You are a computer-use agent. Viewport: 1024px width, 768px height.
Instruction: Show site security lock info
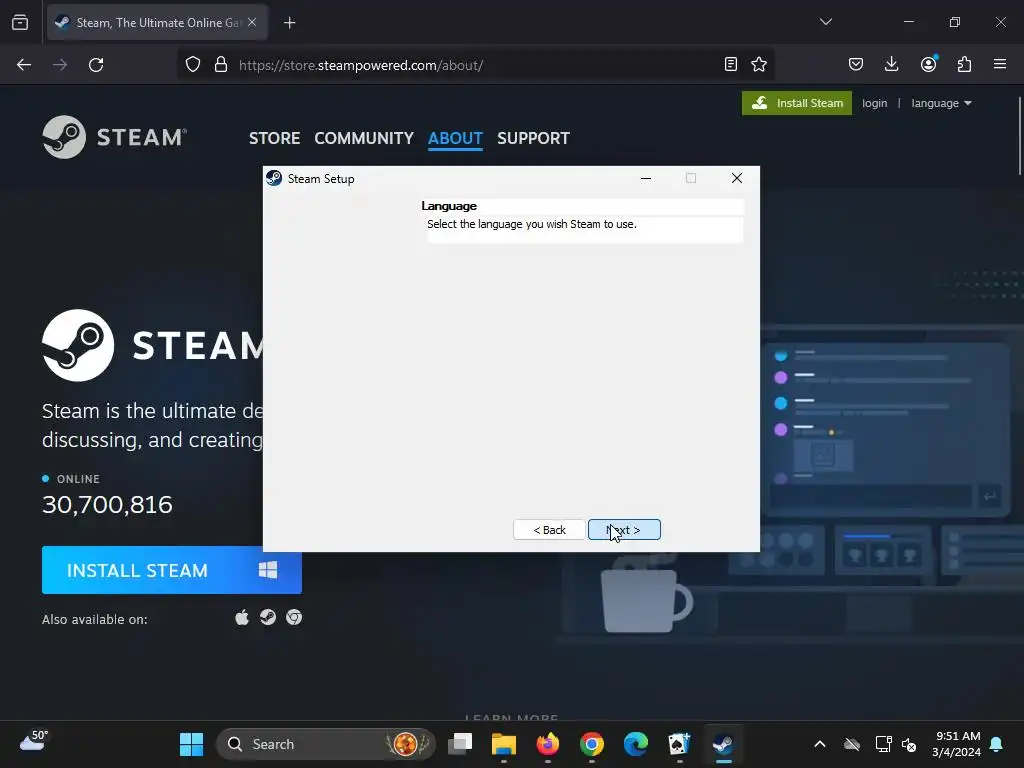[x=221, y=65]
